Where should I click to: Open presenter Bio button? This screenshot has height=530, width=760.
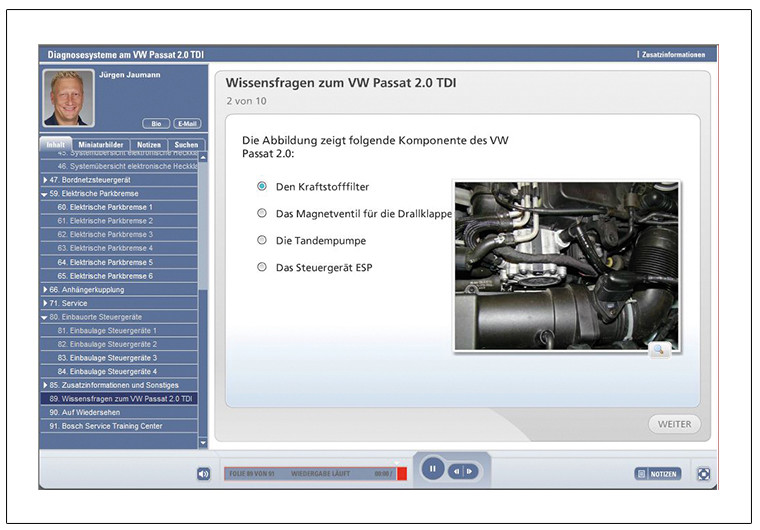156,124
